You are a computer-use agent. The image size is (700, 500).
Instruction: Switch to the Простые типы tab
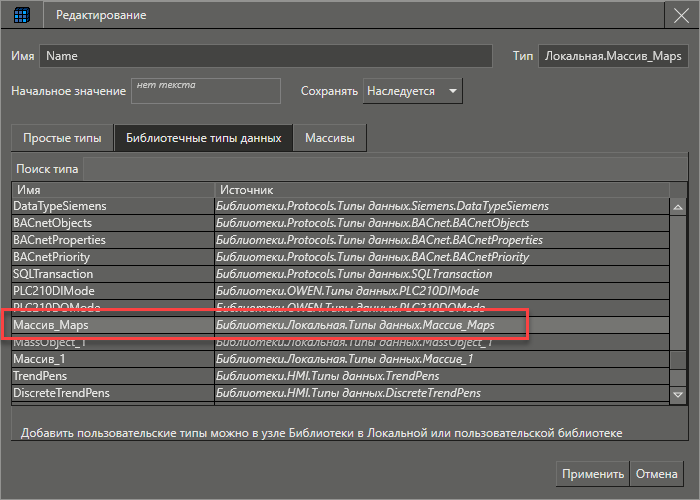61,138
